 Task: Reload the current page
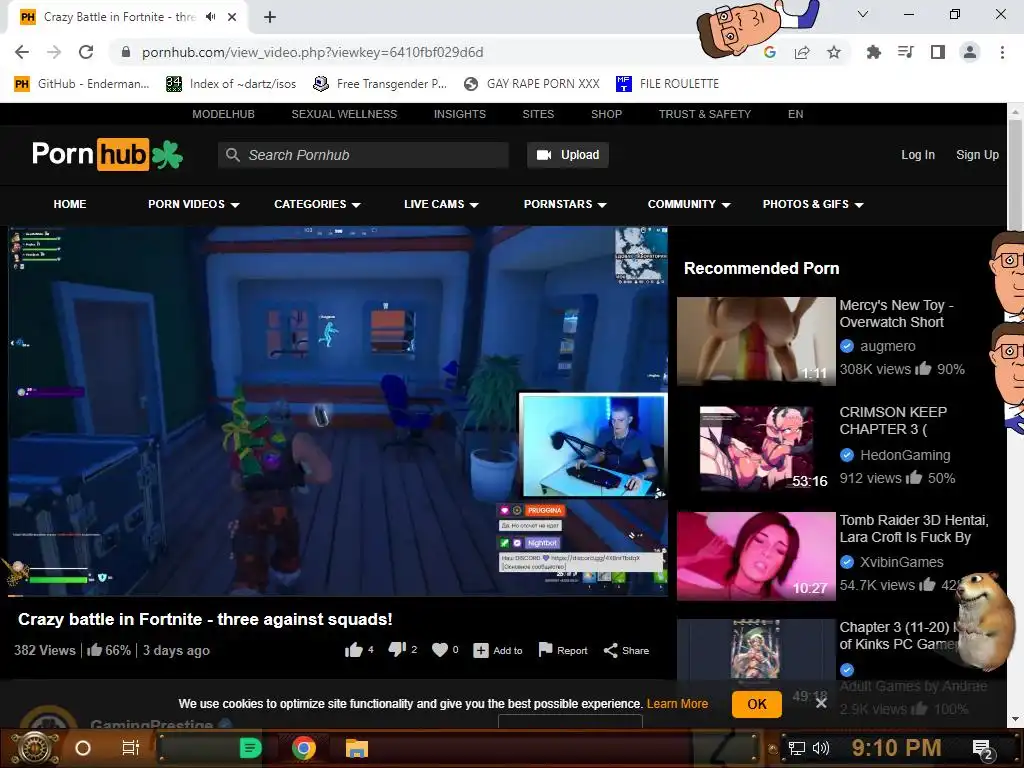point(86,52)
